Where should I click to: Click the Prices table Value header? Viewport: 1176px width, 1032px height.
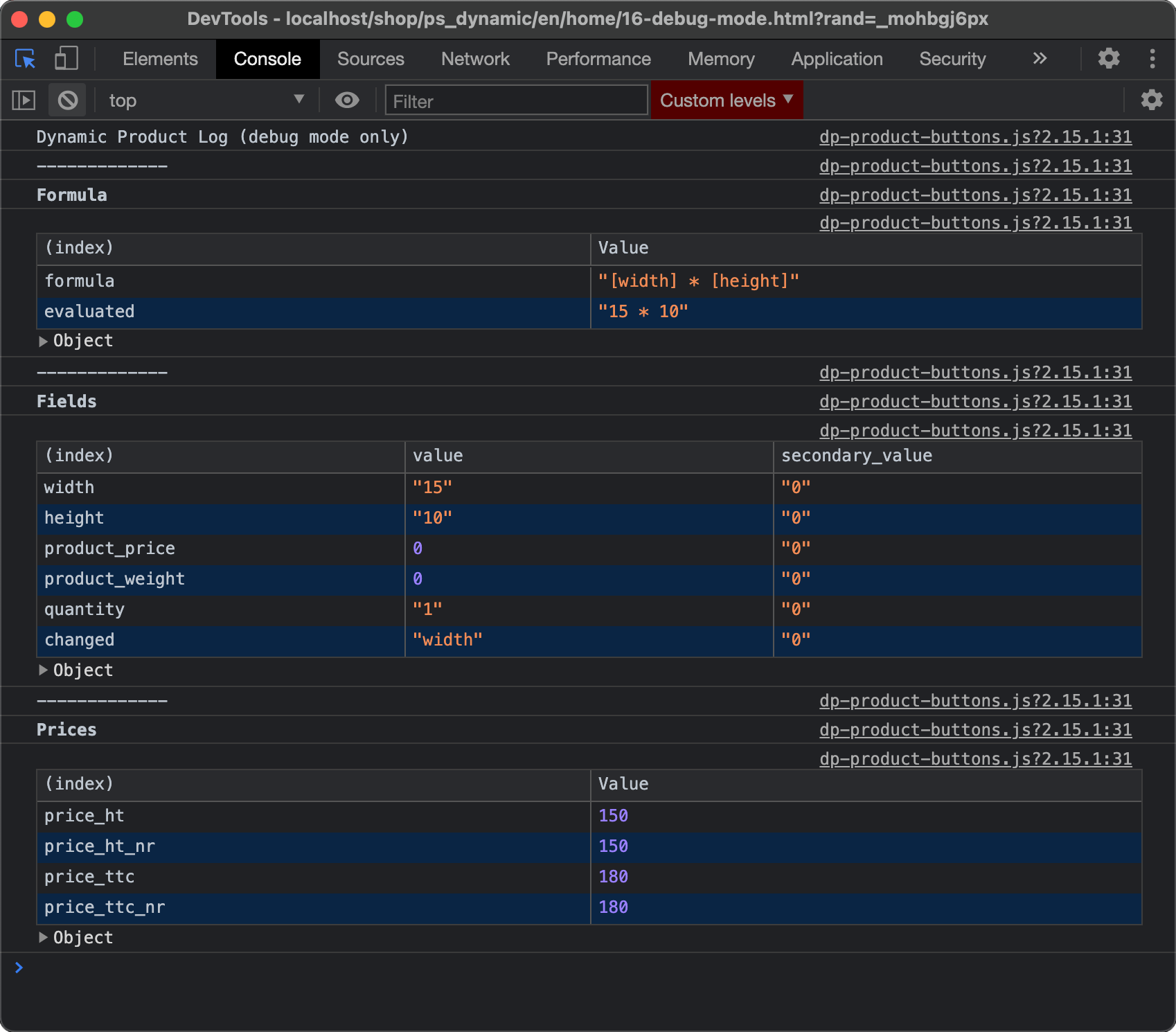coord(866,785)
